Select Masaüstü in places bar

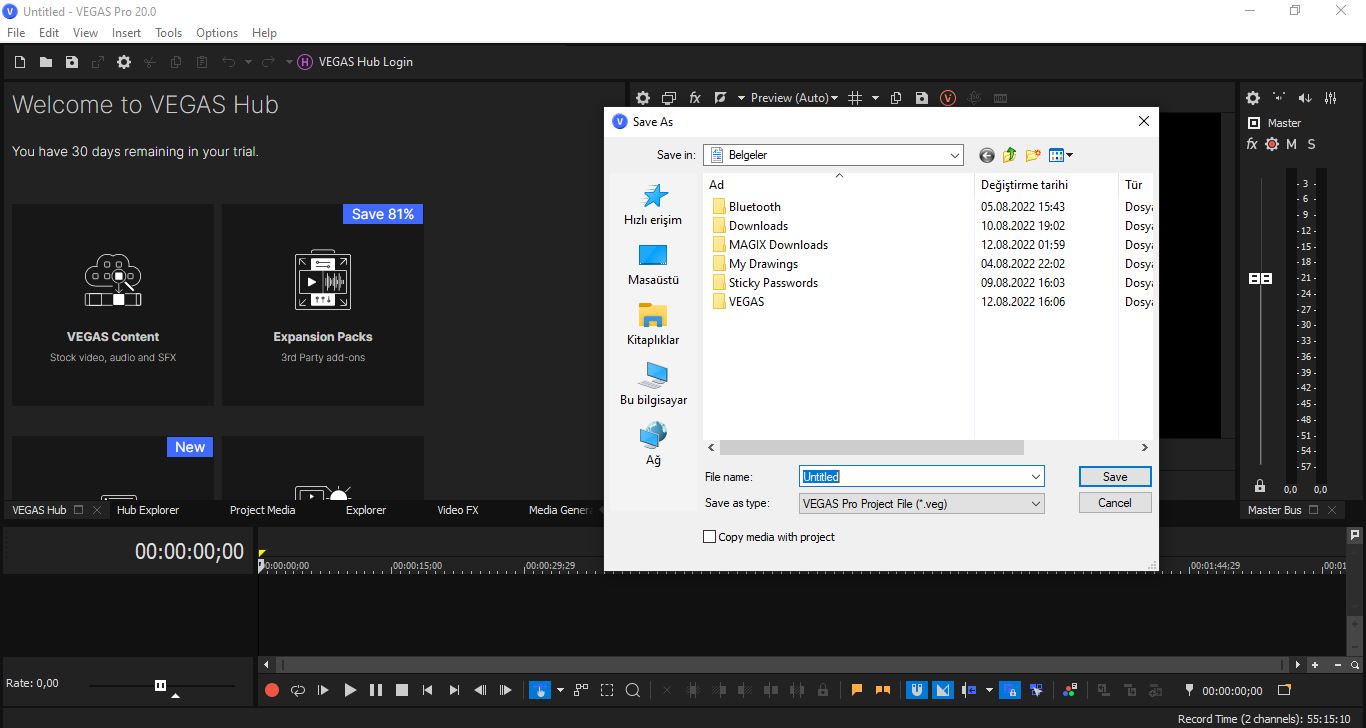[653, 265]
